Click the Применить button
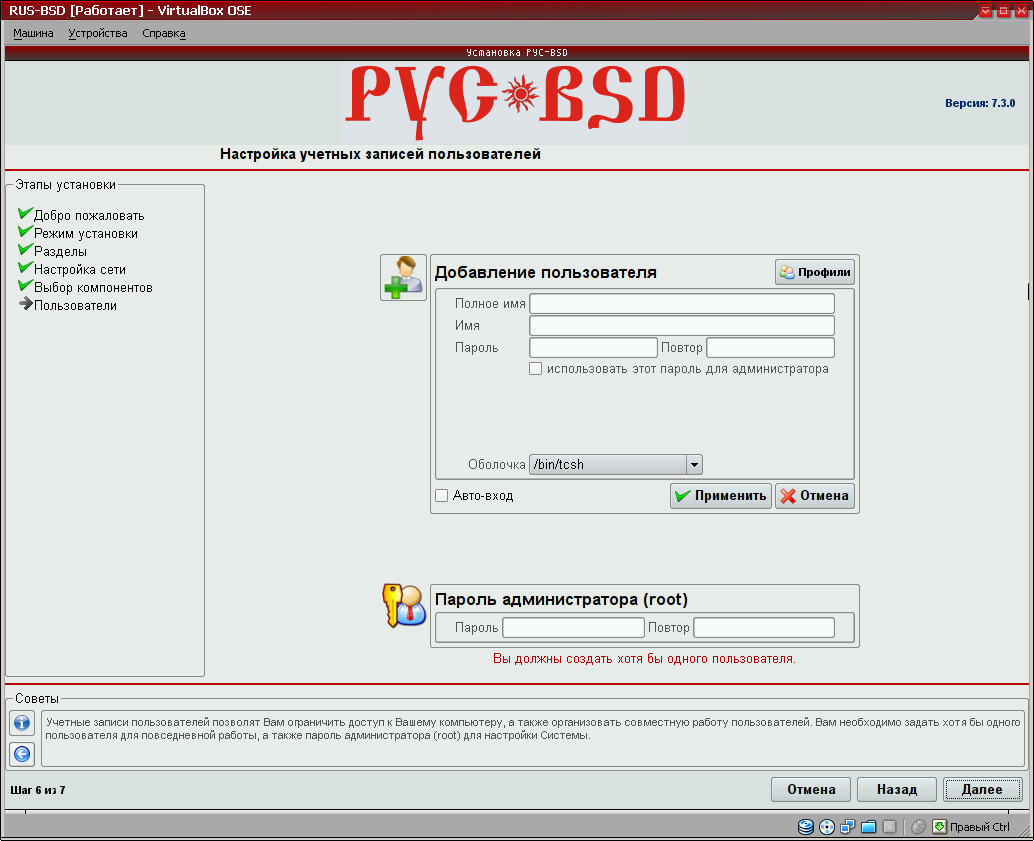The height and width of the screenshot is (841, 1034). point(721,495)
